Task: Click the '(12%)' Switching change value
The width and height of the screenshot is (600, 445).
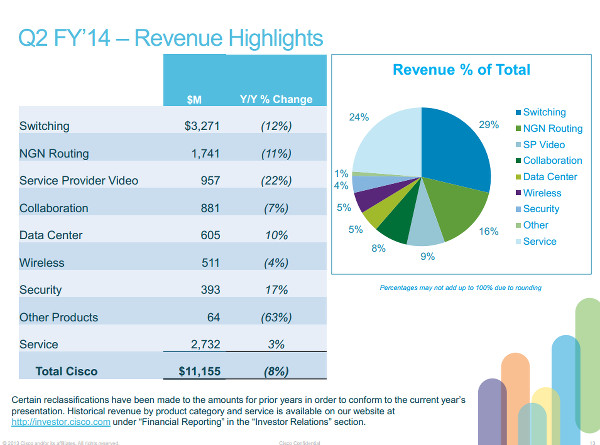Action: coord(276,126)
